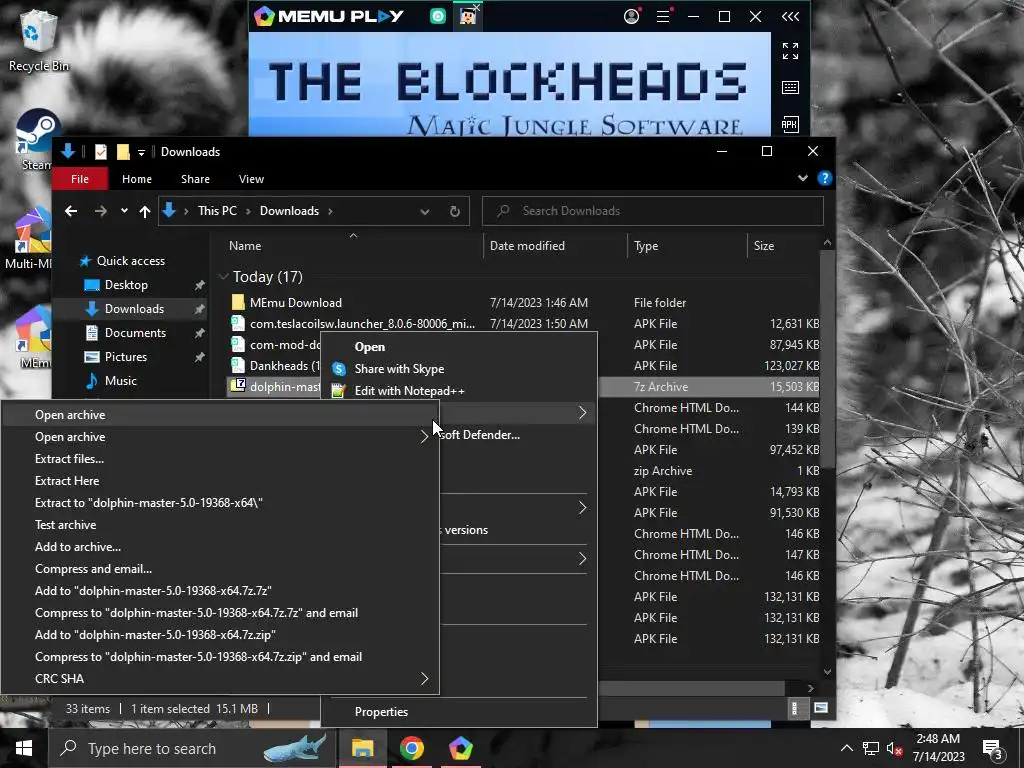The height and width of the screenshot is (768, 1024).
Task: Click the MEmu APK install icon
Action: (x=790, y=124)
